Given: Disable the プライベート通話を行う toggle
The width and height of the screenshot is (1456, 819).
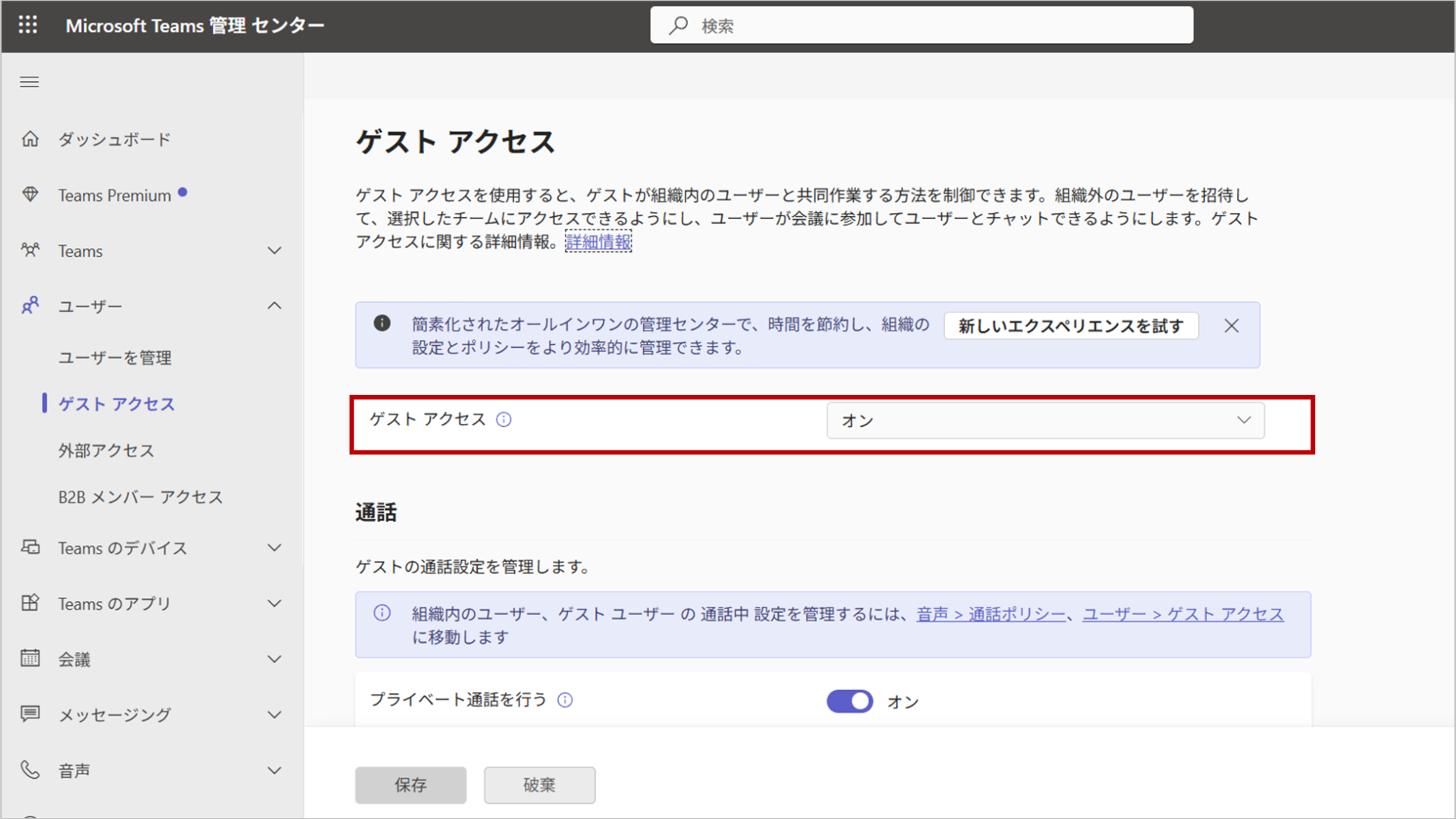Looking at the screenshot, I should [849, 701].
